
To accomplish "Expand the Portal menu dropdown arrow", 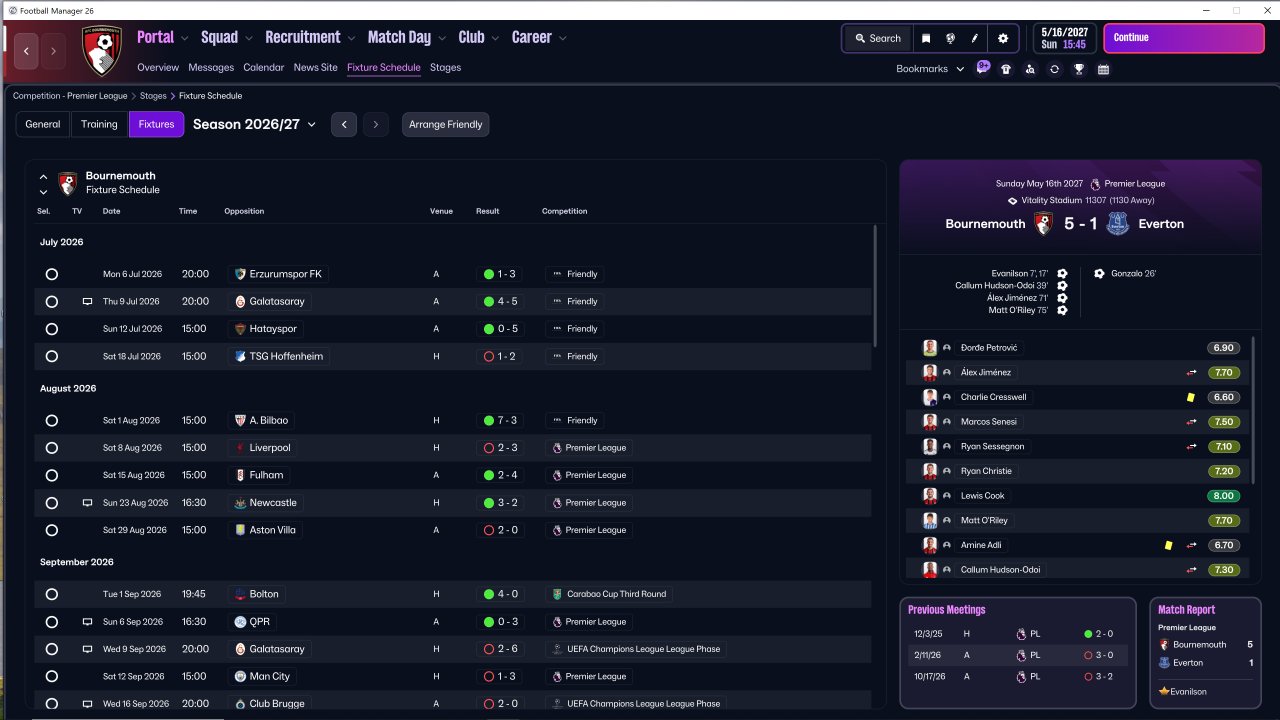I will pyautogui.click(x=185, y=38).
